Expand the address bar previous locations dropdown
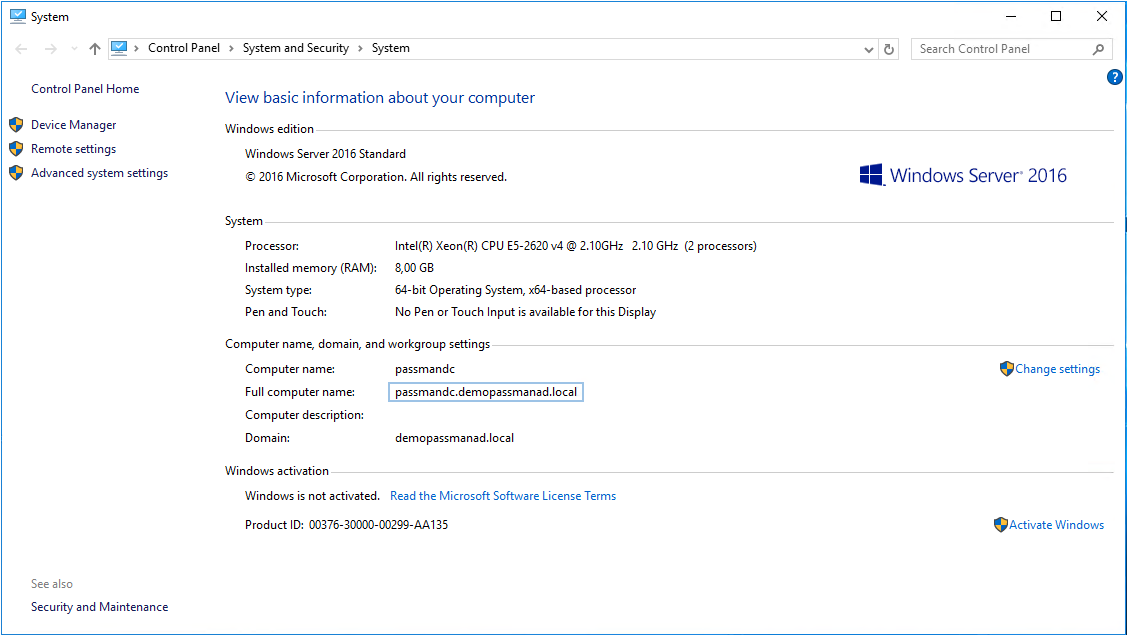Screen dimensions: 1127x635 pos(868,49)
